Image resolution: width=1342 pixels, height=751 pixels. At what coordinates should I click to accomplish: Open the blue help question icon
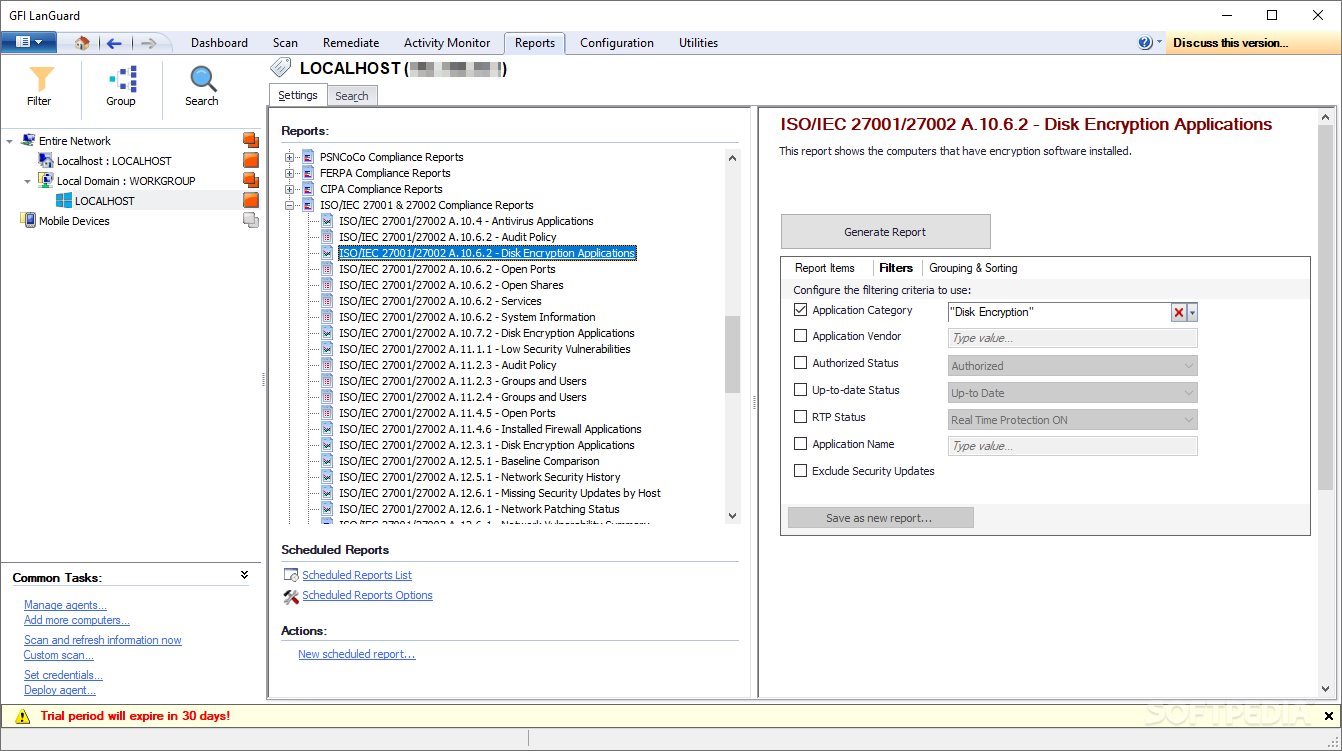point(1145,43)
